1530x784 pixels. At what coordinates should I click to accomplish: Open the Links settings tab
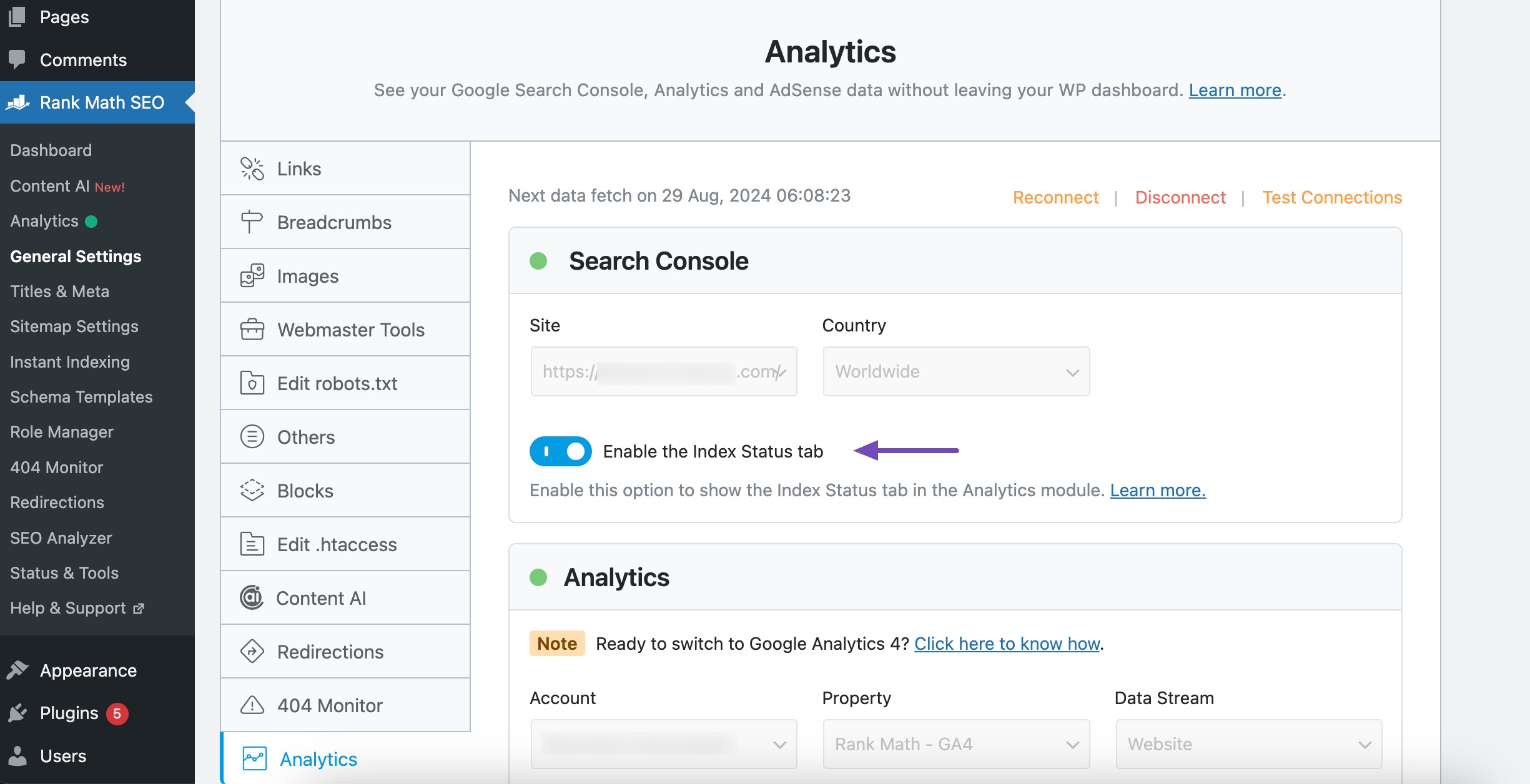tap(345, 169)
